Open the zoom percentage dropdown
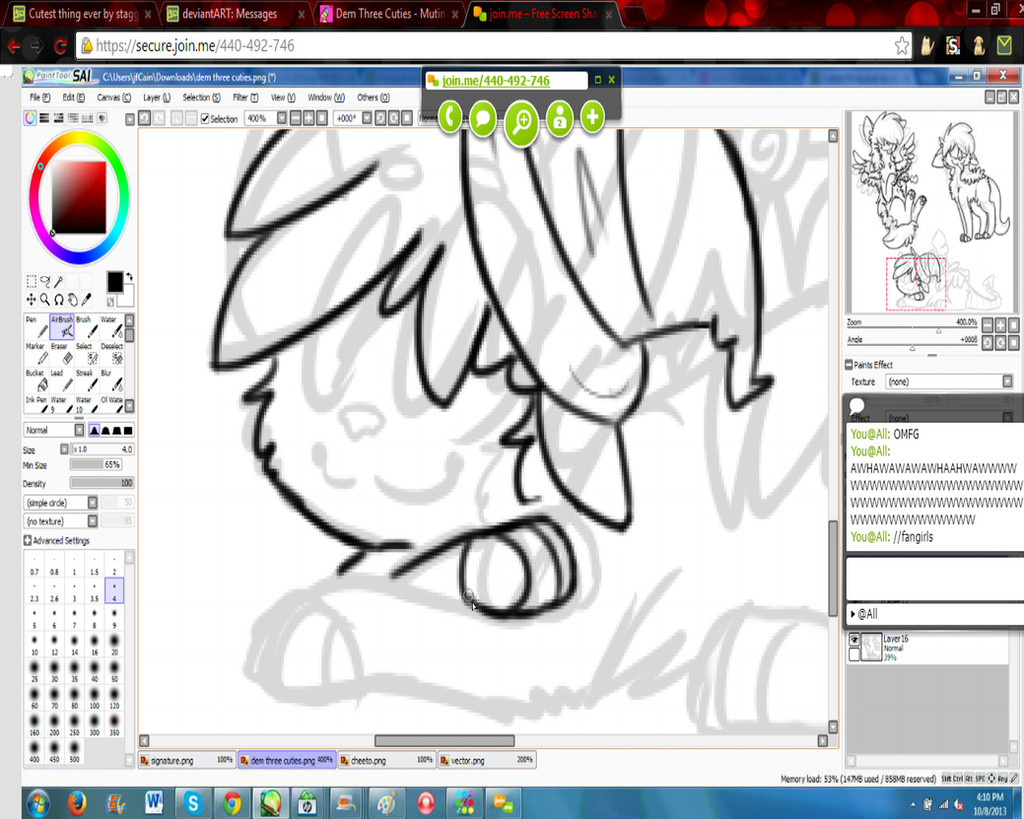The width and height of the screenshot is (1024, 819). [281, 118]
